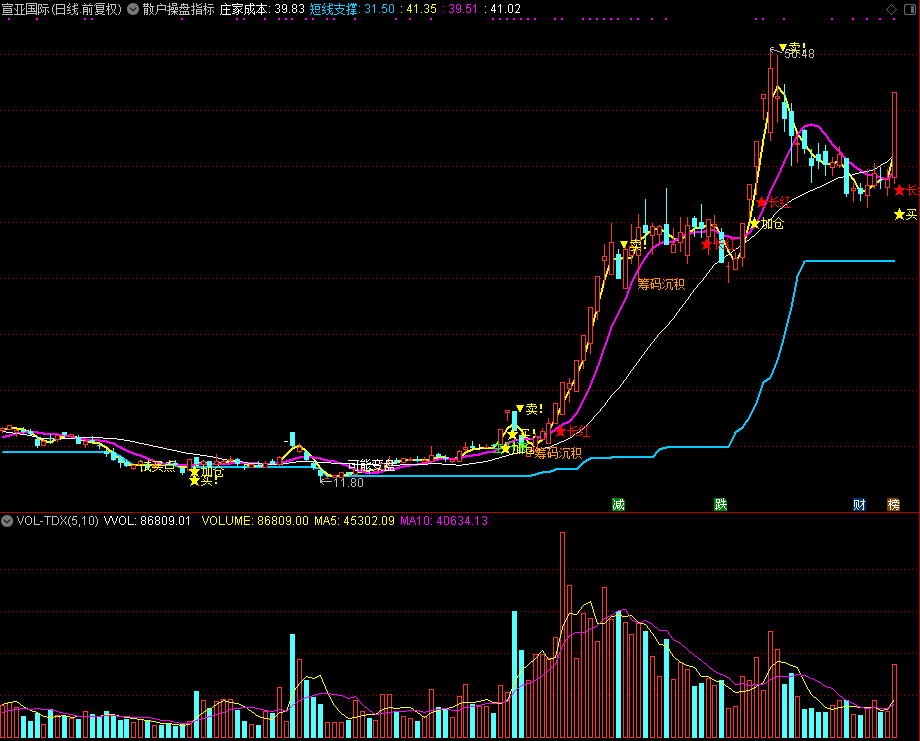Viewport: 920px width, 741px height.
Task: Click the yellow star 加仓 marker near 长红
Action: (766, 224)
